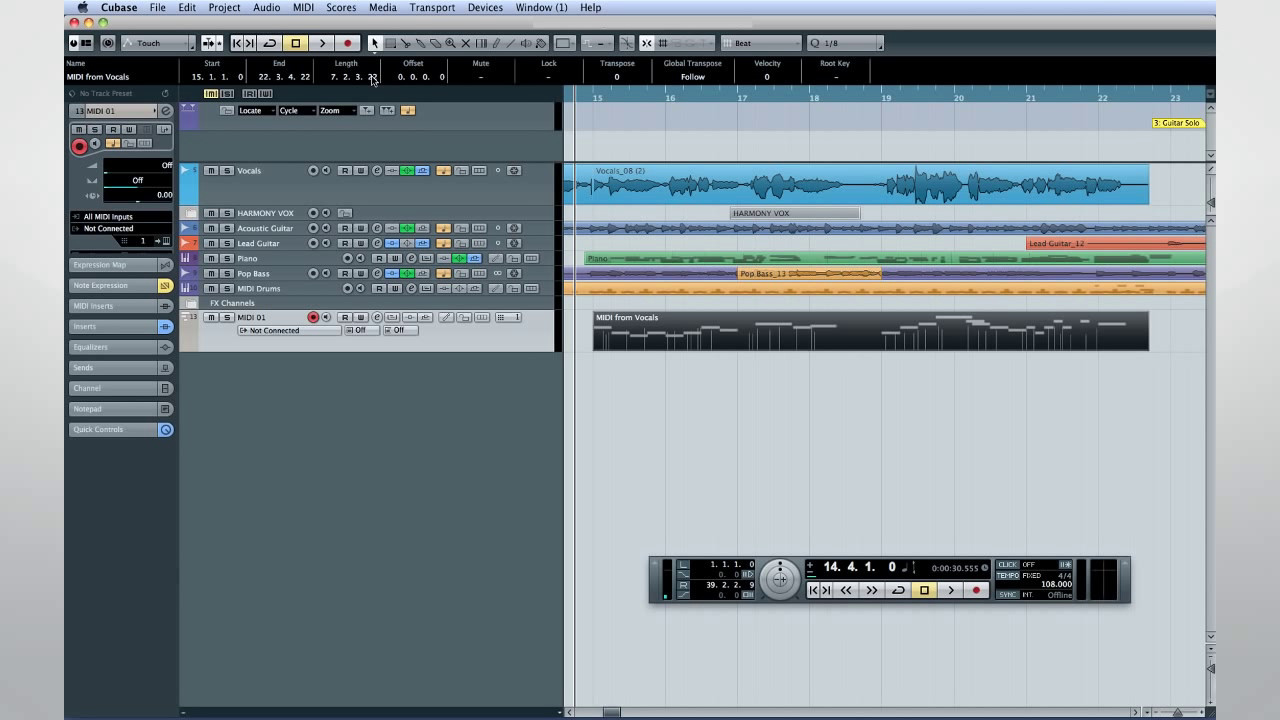The image size is (1280, 720).
Task: Mute the Vocals track
Action: click(211, 170)
